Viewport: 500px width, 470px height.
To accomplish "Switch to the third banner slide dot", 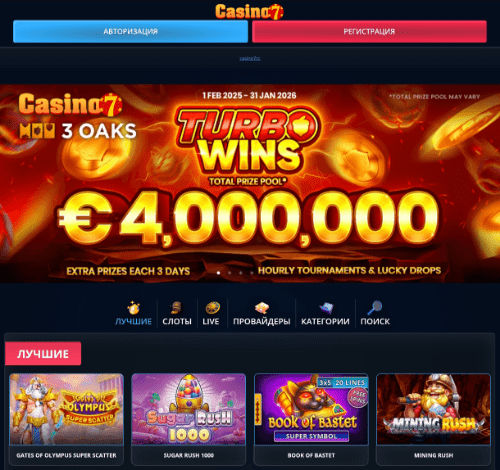I will 241,273.
